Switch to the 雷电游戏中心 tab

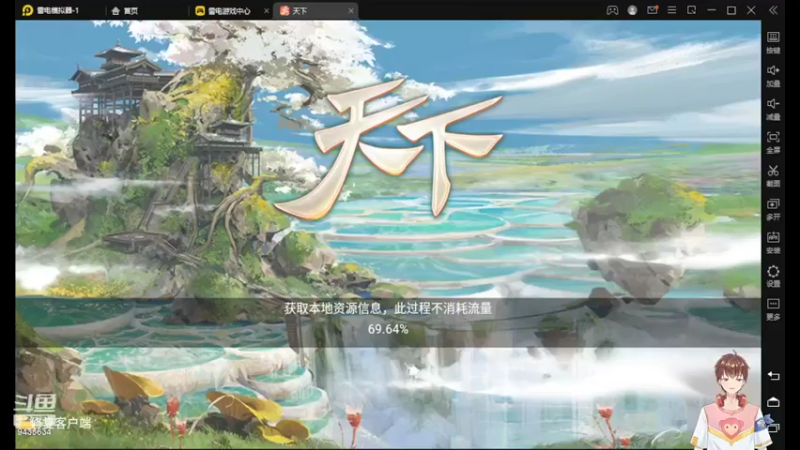point(223,11)
